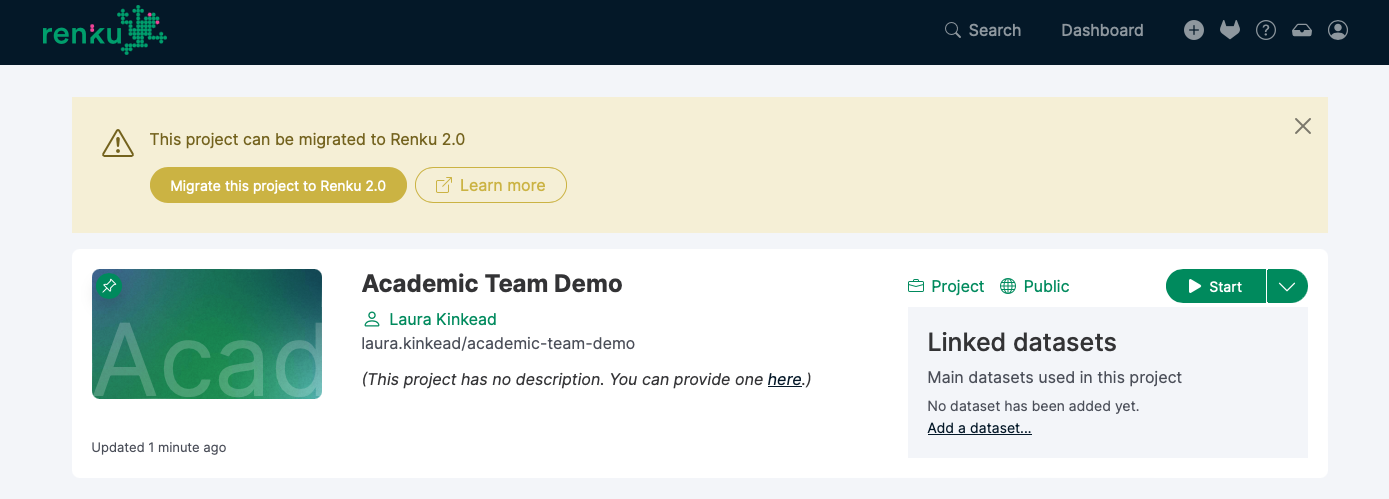Go to Dashboard in top navigation
This screenshot has width=1389, height=499.
[x=1102, y=31]
